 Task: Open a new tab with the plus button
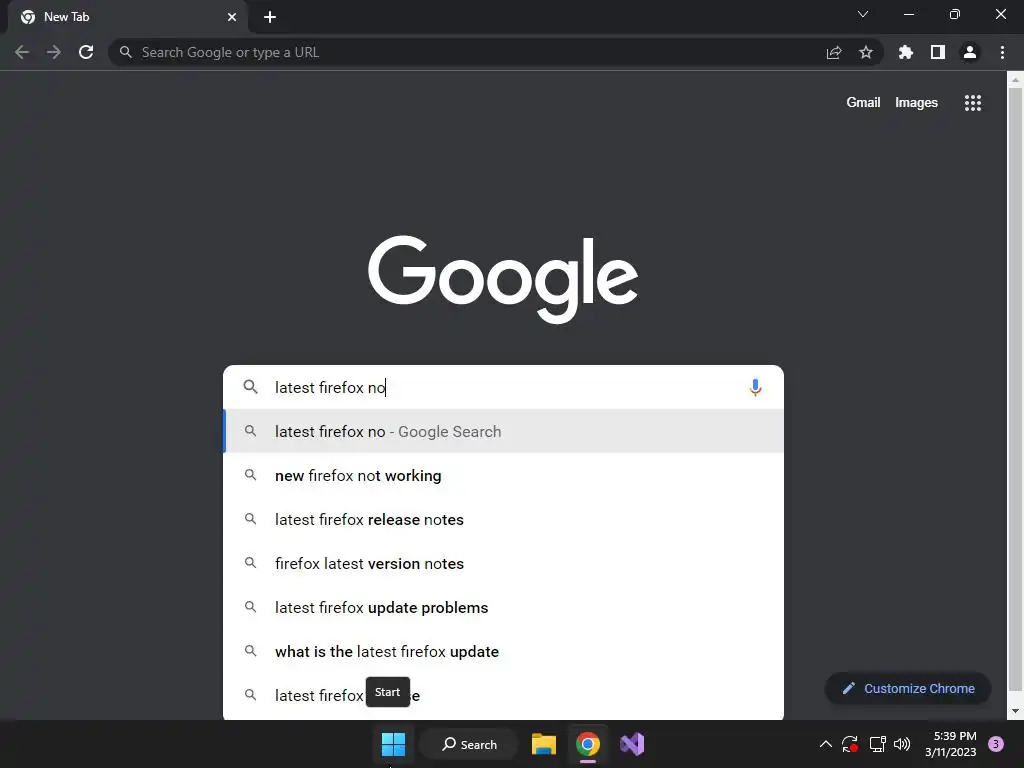point(270,18)
